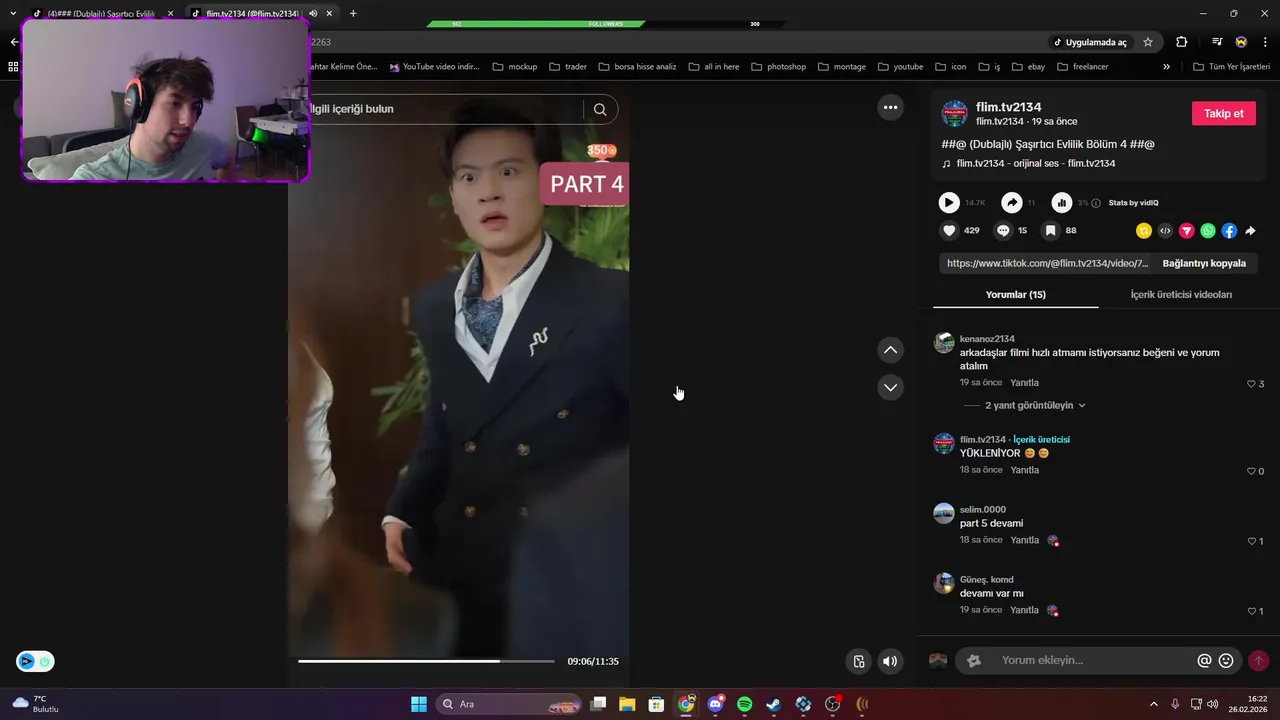Reply to selim.0000's comment via Yanıtla
The height and width of the screenshot is (720, 1280).
[1024, 540]
